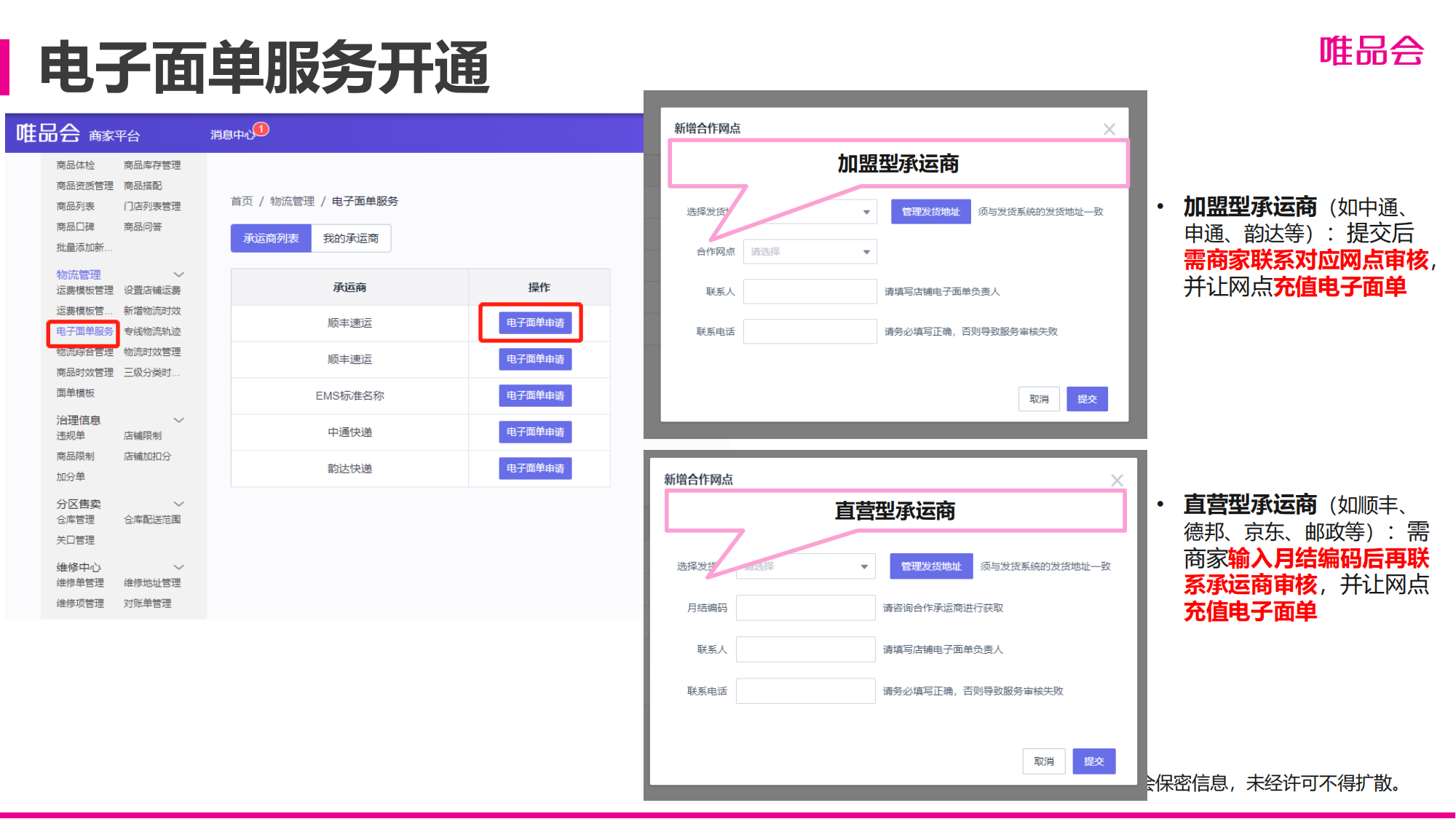Open 运费模板管理 in the sidebar
This screenshot has width=1456, height=819.
point(84,290)
